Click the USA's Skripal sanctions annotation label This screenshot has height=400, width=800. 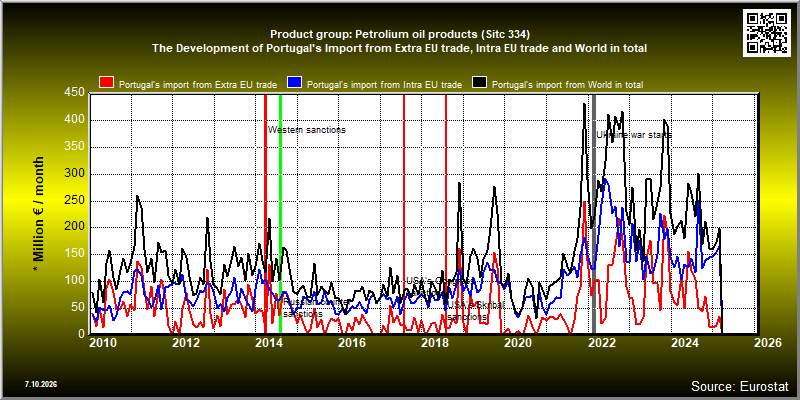tap(475, 311)
